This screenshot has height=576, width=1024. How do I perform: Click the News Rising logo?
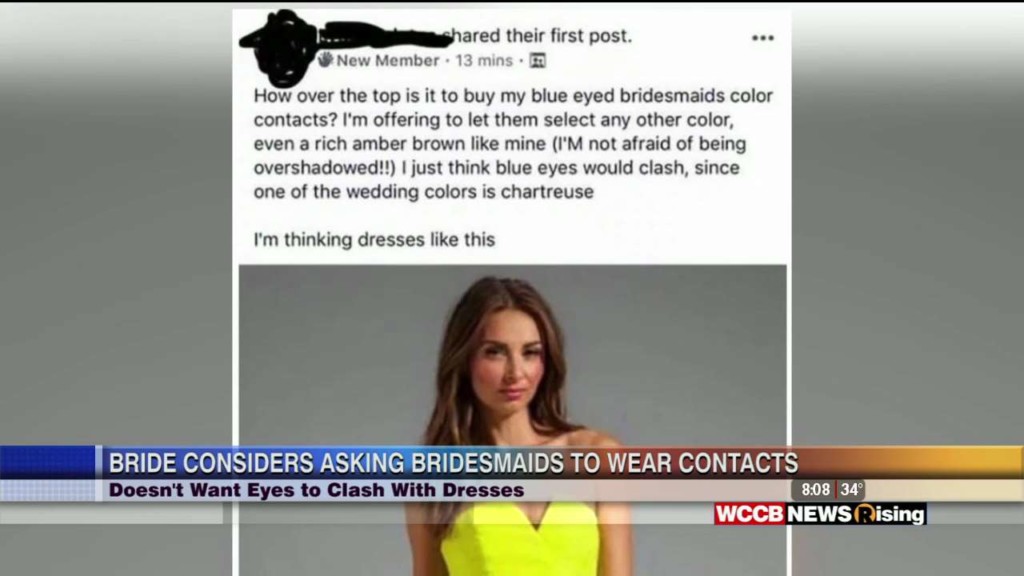(856, 514)
